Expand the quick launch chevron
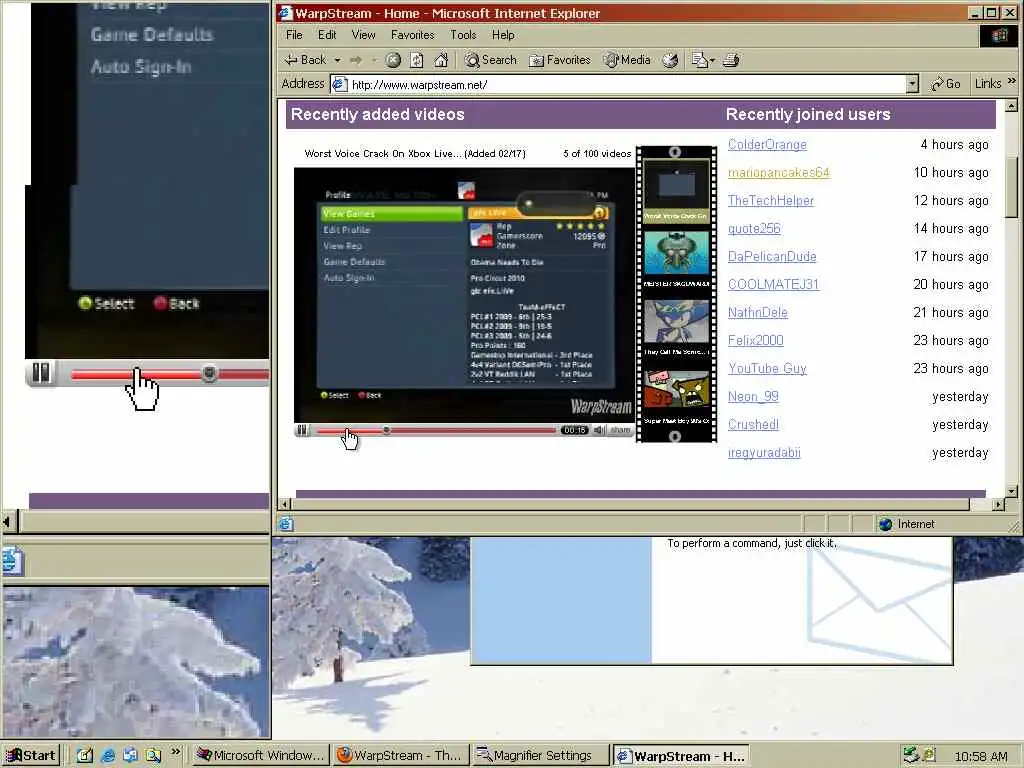1024x768 pixels. (175, 752)
